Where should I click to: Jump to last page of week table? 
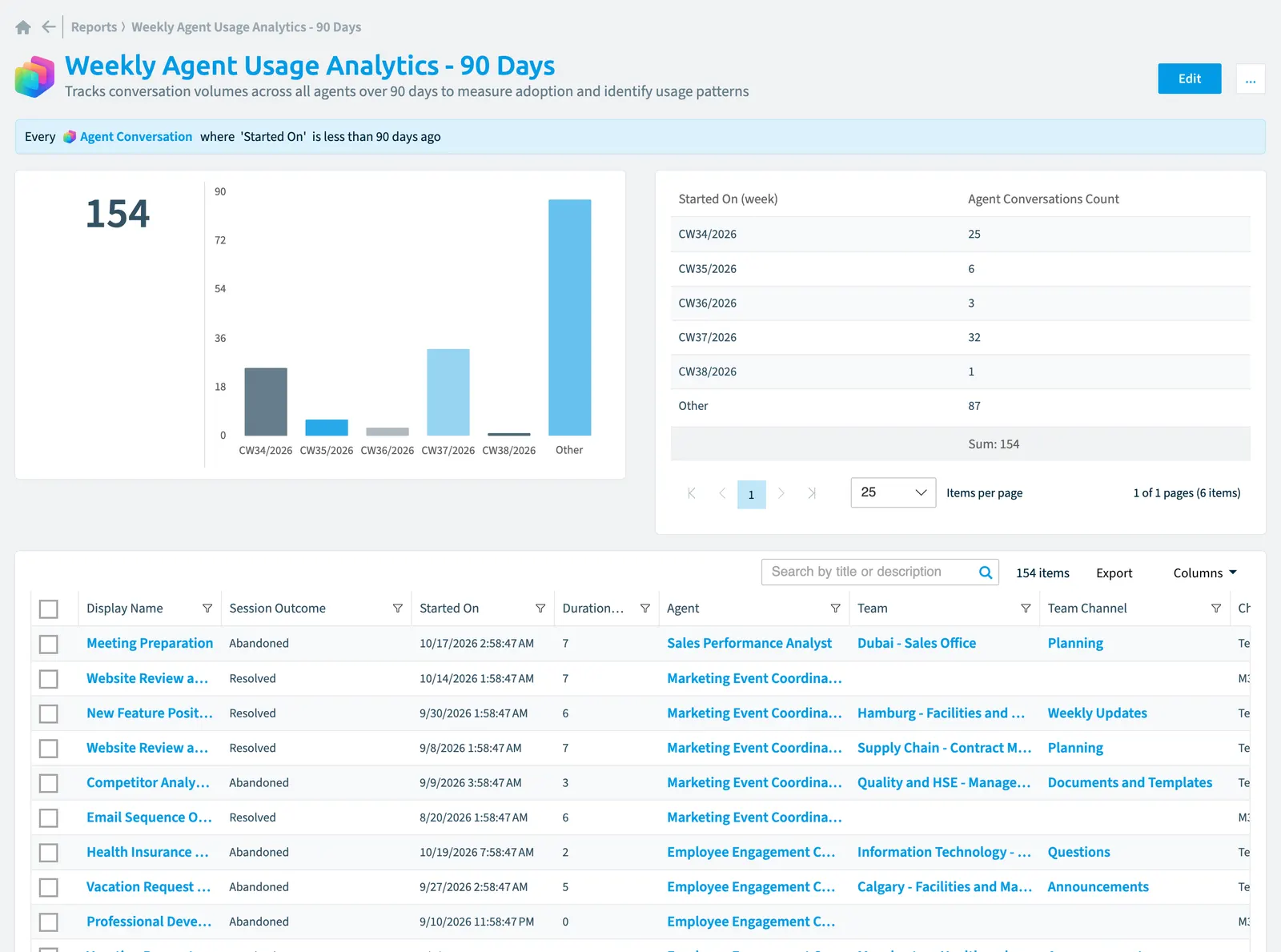click(x=812, y=493)
